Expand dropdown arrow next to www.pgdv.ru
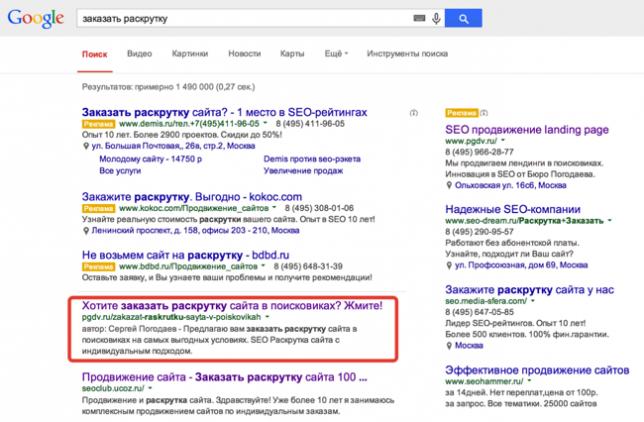The width and height of the screenshot is (644, 422). coord(503,141)
